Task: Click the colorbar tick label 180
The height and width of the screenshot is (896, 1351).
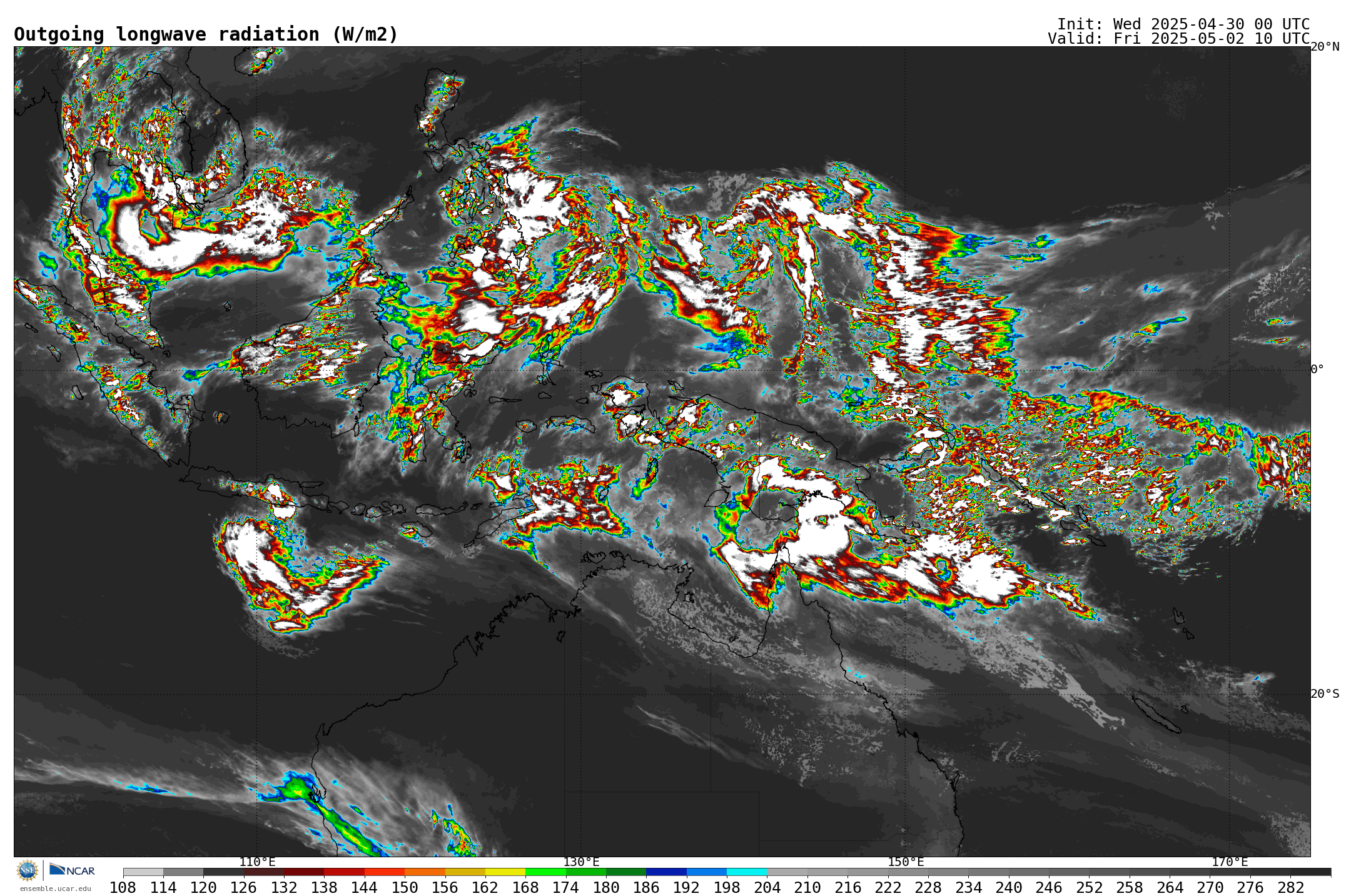Action: 606,888
